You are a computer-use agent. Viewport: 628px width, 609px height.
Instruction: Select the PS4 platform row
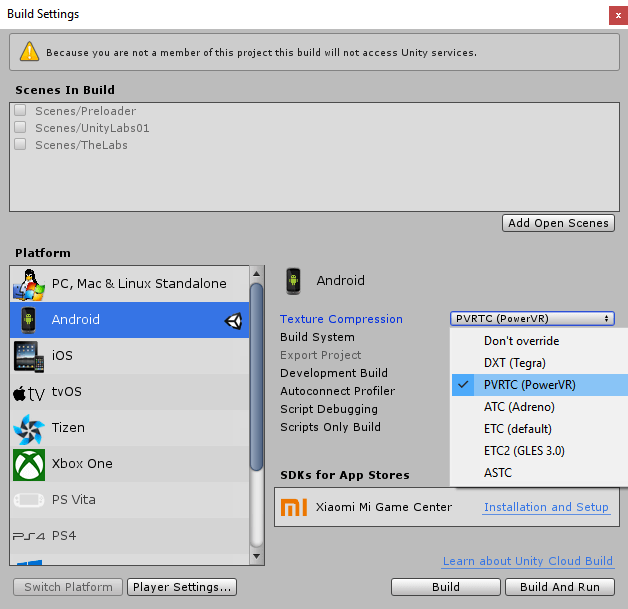tap(129, 536)
